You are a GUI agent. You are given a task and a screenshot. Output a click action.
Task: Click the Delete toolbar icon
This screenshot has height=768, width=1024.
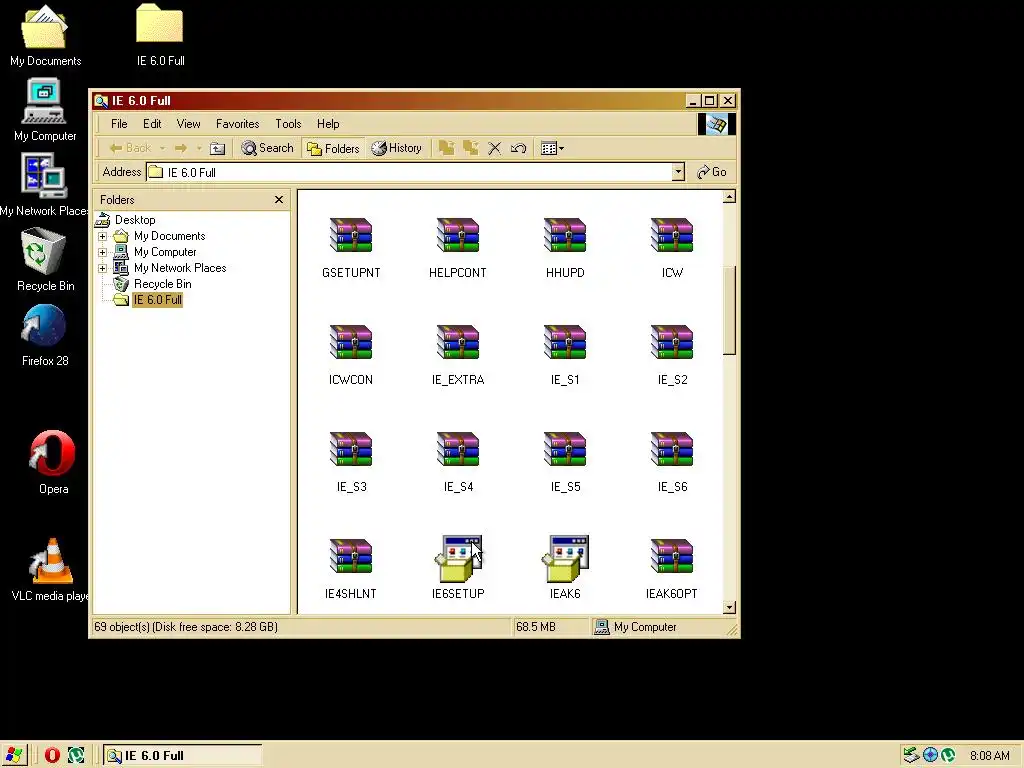coord(494,148)
